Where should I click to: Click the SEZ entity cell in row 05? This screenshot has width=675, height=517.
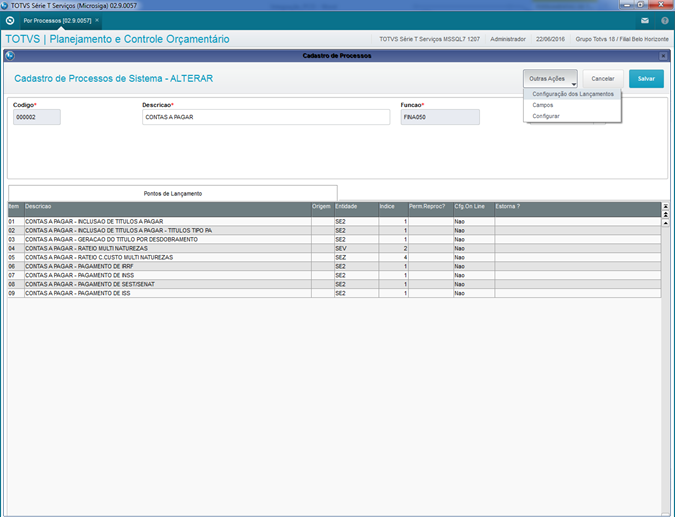pyautogui.click(x=356, y=257)
